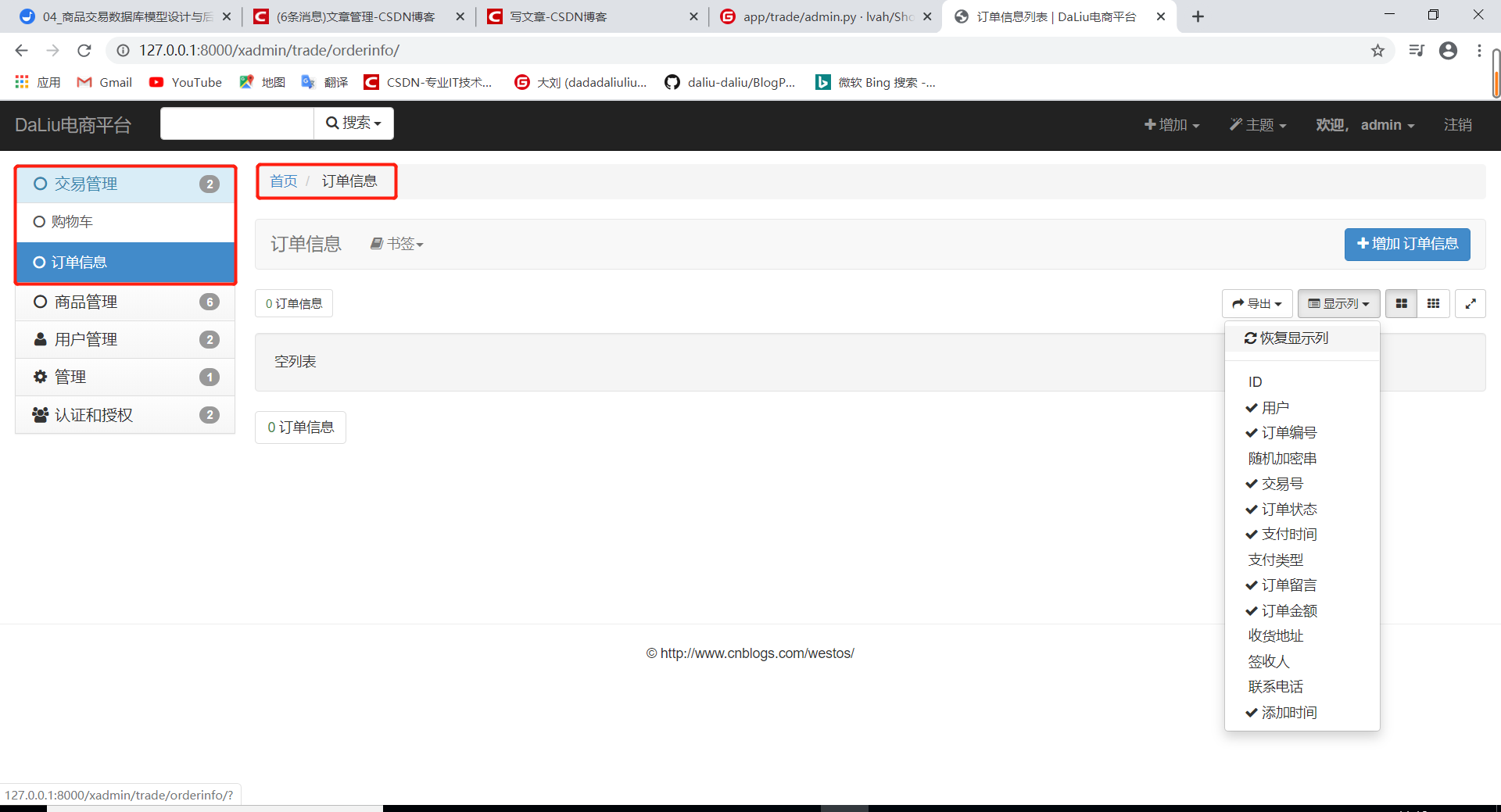This screenshot has height=812, width=1501.
Task: Open 购物车 in the sidebar
Action: click(x=125, y=222)
